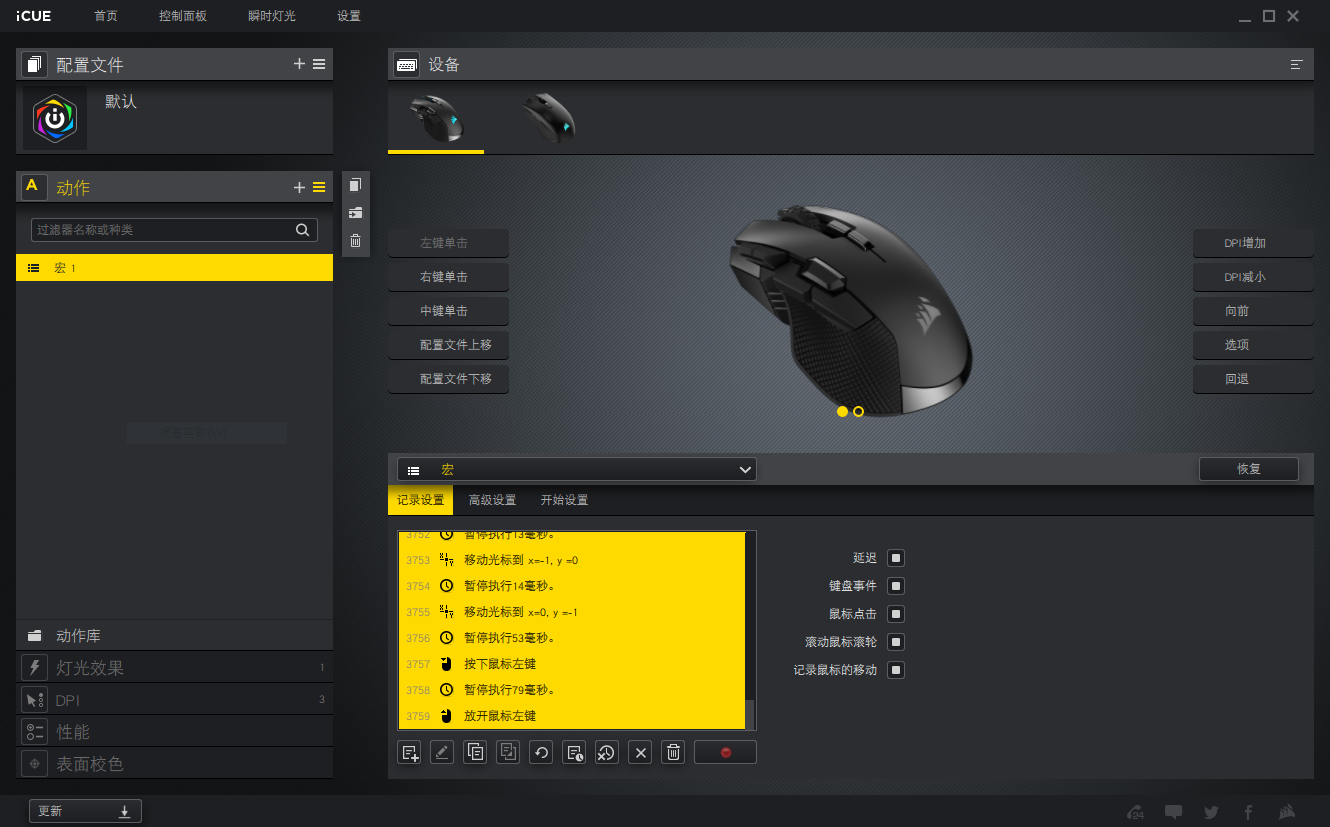
Task: Click the trash icon beside 动作 panel
Action: (x=355, y=241)
